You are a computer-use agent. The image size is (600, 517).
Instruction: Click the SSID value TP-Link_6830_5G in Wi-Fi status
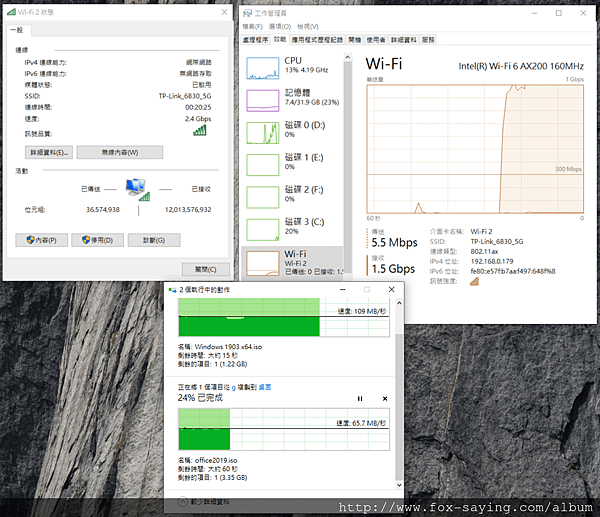185,96
